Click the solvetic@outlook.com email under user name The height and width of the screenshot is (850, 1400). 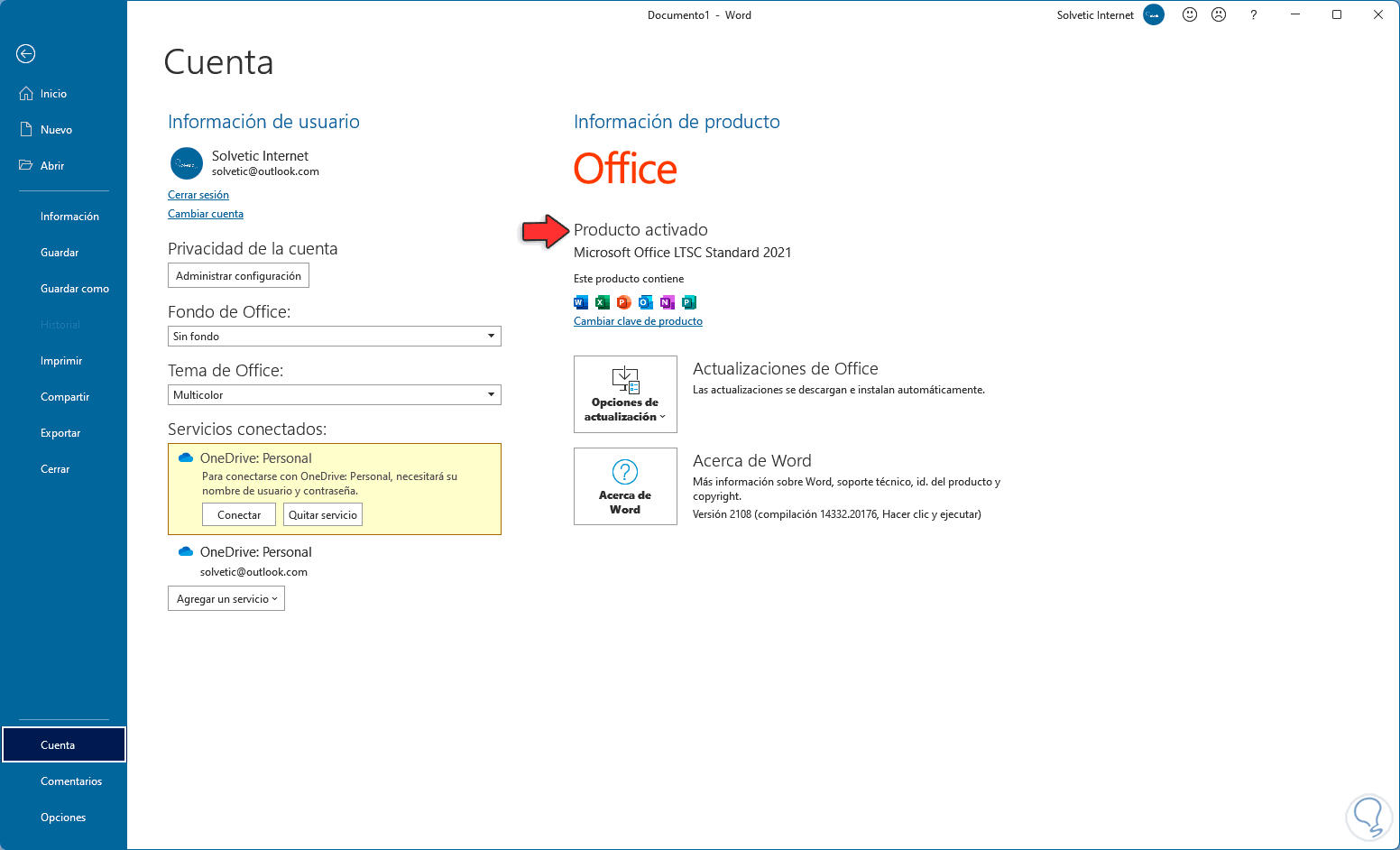pyautogui.click(x=265, y=171)
